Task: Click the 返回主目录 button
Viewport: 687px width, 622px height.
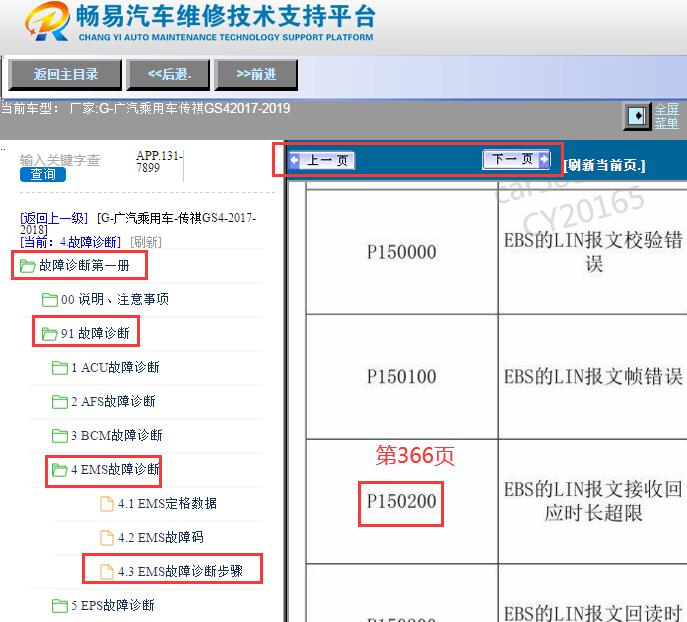Action: click(x=65, y=75)
